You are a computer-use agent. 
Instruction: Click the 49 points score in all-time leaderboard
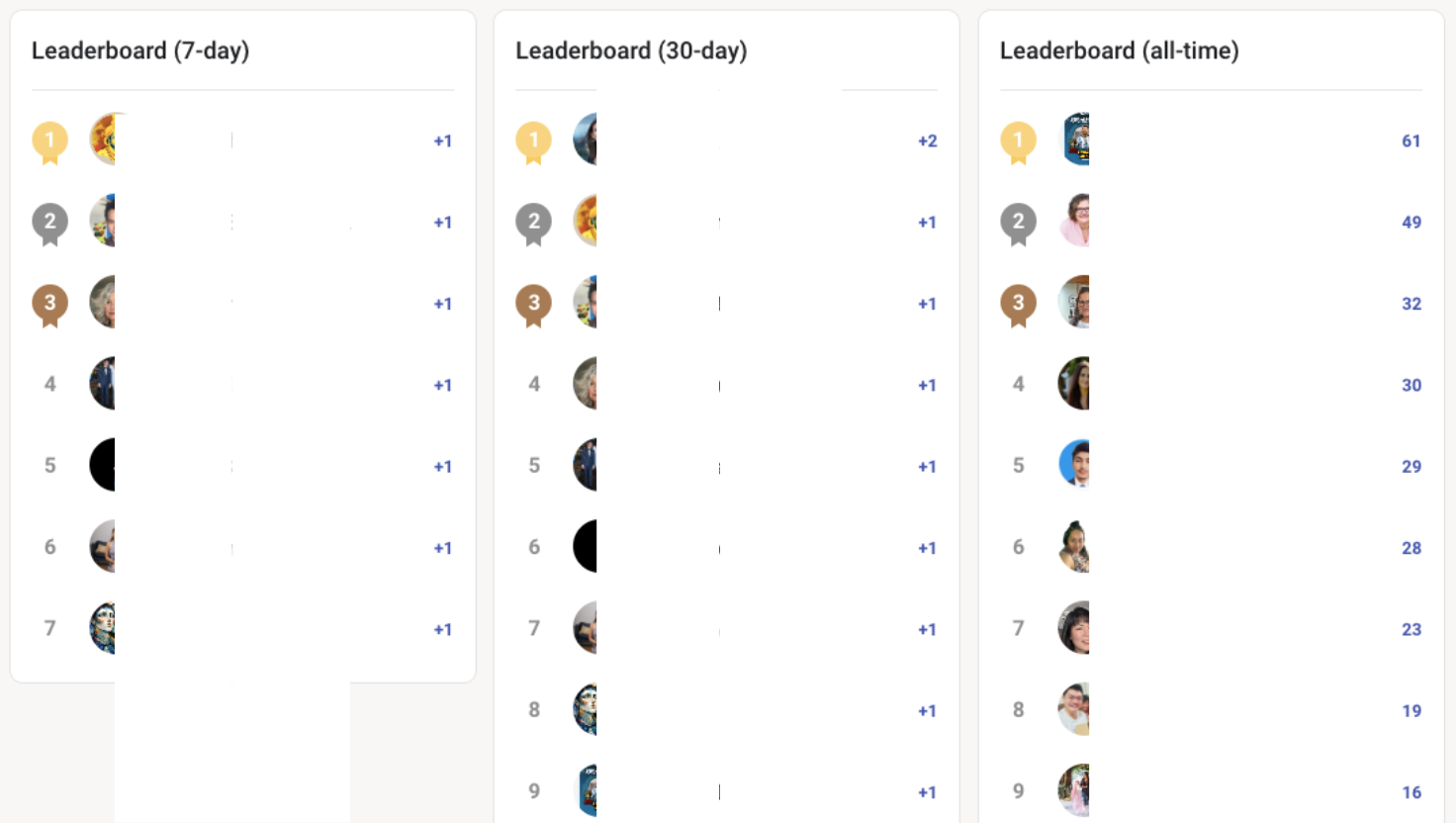point(1410,223)
